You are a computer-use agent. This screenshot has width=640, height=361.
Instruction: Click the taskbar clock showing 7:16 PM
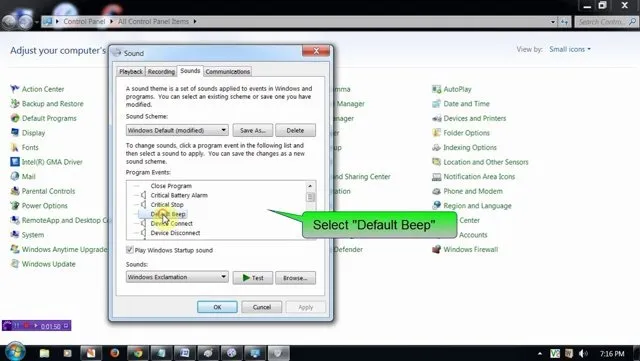[612, 354]
